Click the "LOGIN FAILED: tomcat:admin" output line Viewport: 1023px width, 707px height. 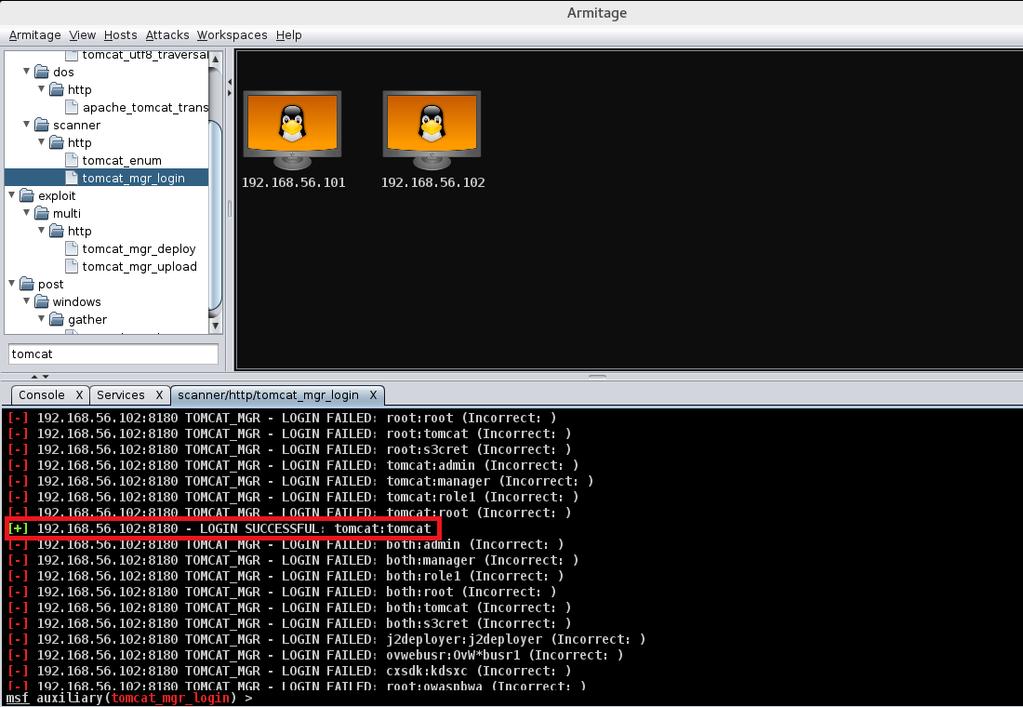click(293, 465)
